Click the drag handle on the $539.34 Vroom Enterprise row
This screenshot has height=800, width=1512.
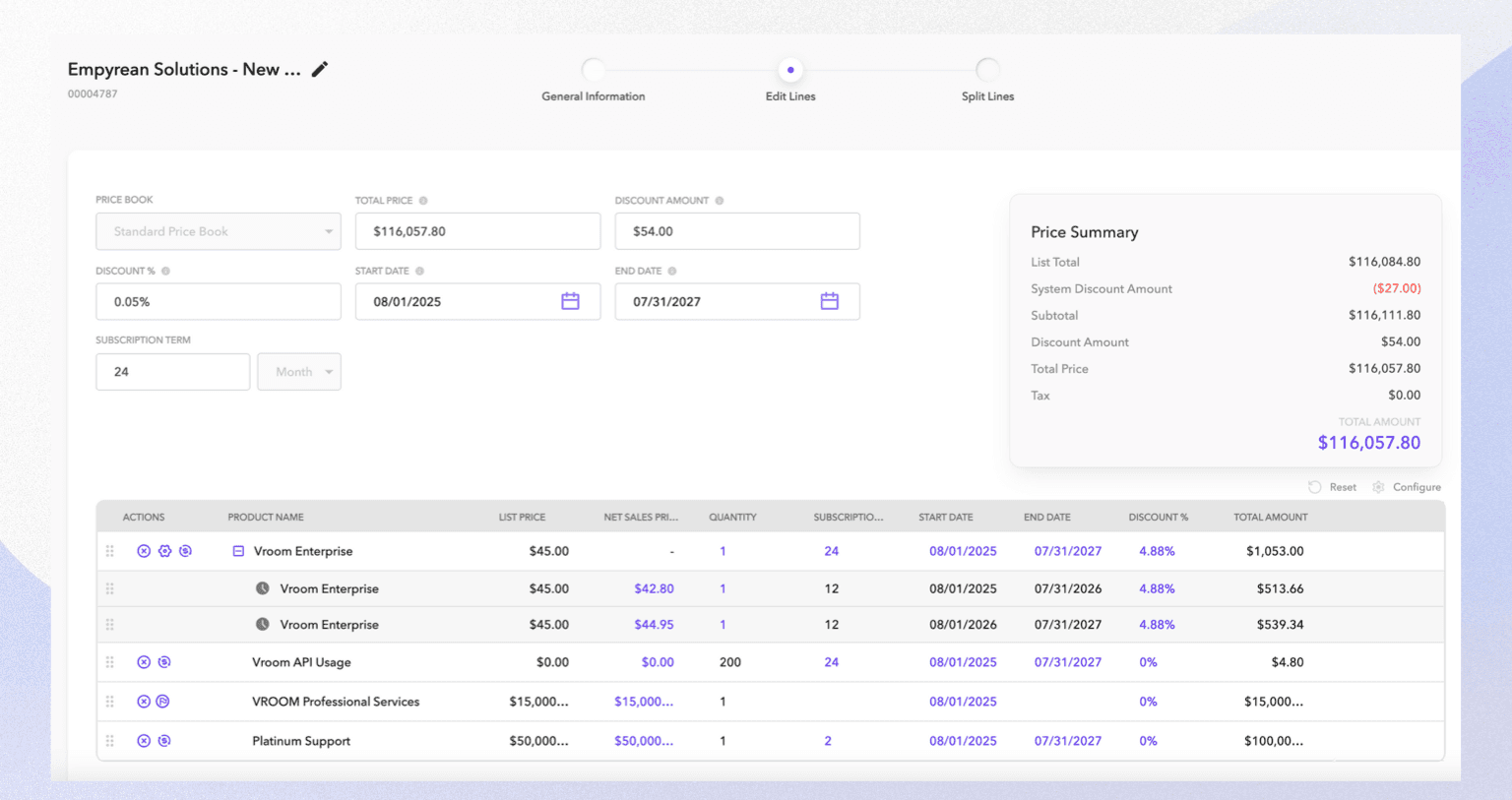110,624
